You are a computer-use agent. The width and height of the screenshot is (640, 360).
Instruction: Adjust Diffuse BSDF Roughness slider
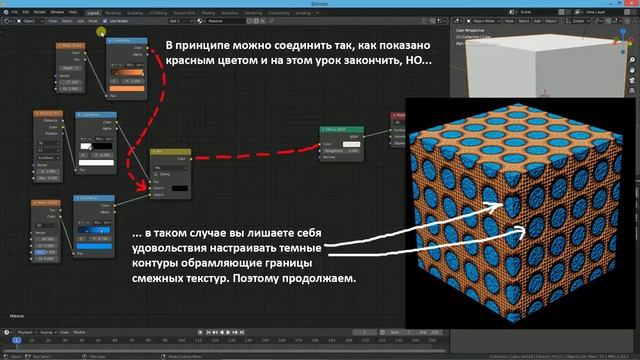pyautogui.click(x=342, y=151)
